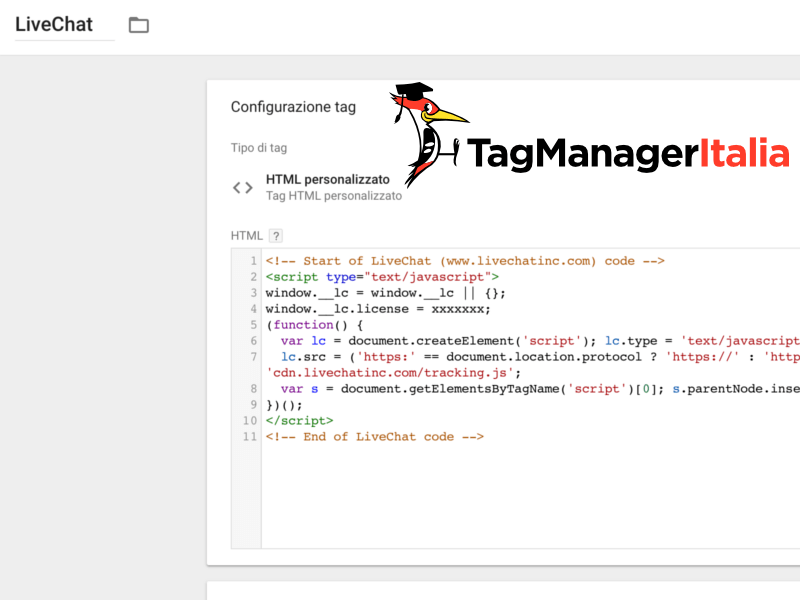Viewport: 800px width, 600px height.
Task: Click the var s getElementsByTagName line
Action: point(540,389)
